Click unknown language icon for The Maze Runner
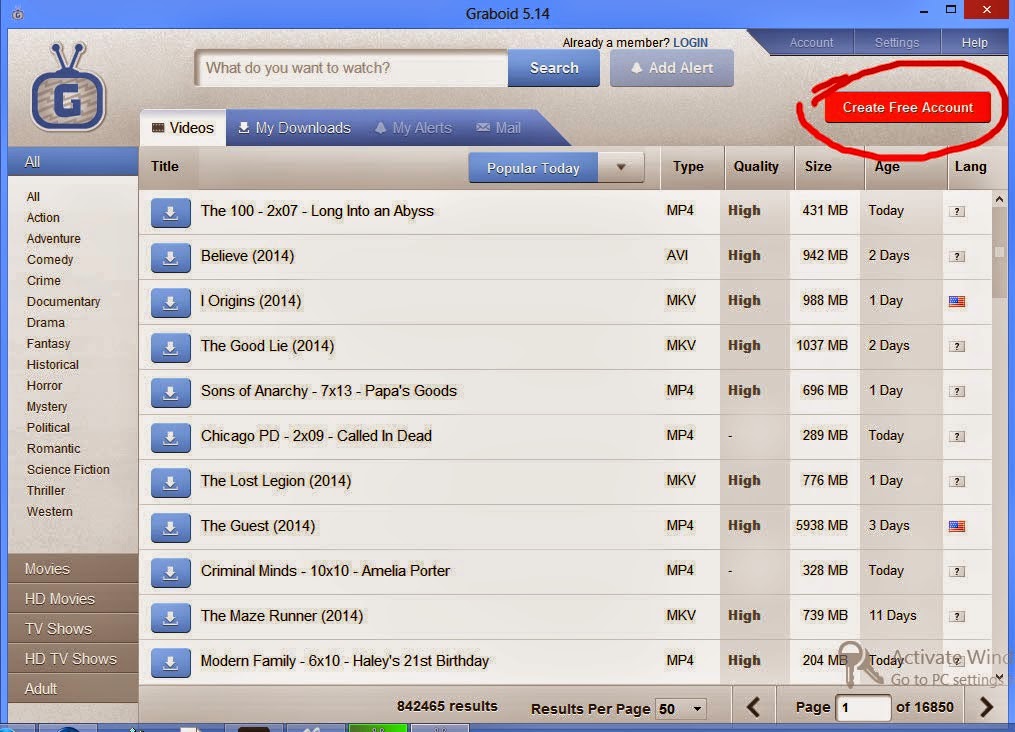This screenshot has width=1015, height=732. click(x=957, y=616)
